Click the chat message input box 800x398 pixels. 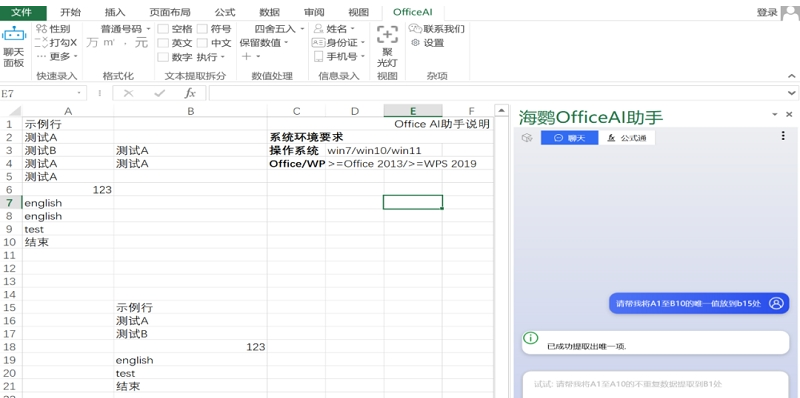[656, 384]
